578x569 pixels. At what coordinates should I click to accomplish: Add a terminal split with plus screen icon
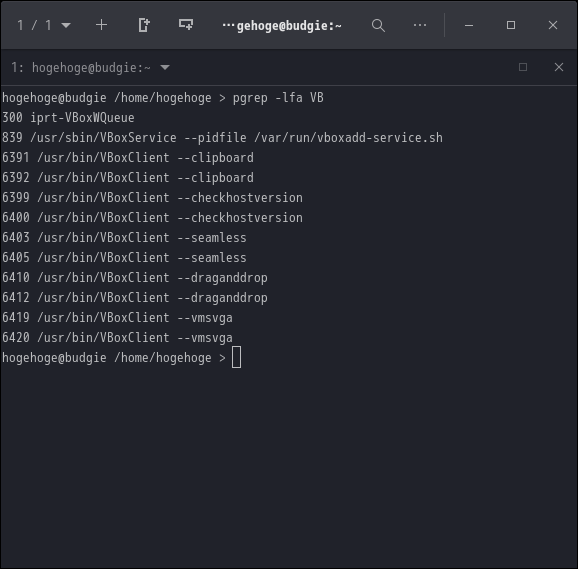[186, 25]
